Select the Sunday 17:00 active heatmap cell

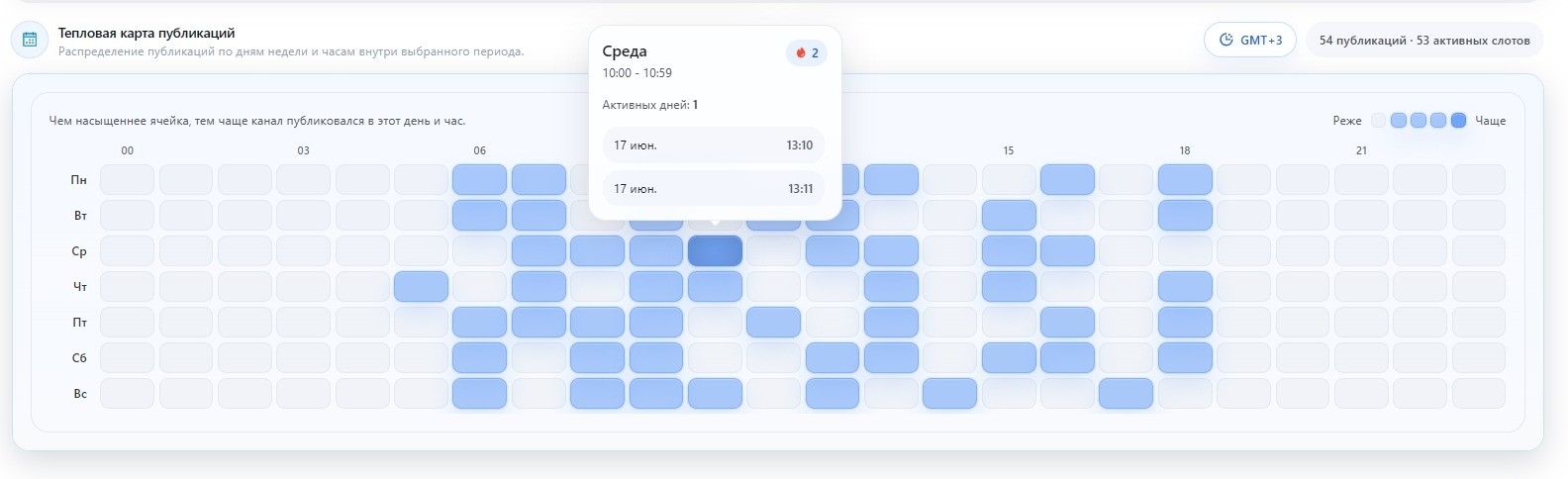1126,393
